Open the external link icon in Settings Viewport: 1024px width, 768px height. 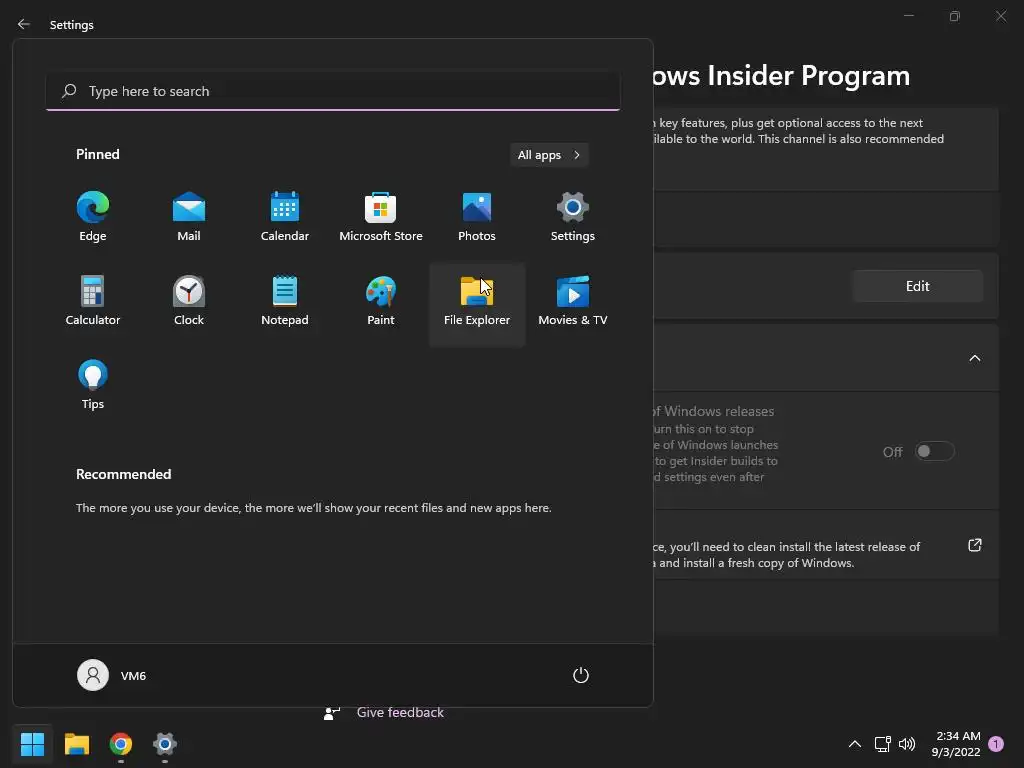(x=974, y=545)
